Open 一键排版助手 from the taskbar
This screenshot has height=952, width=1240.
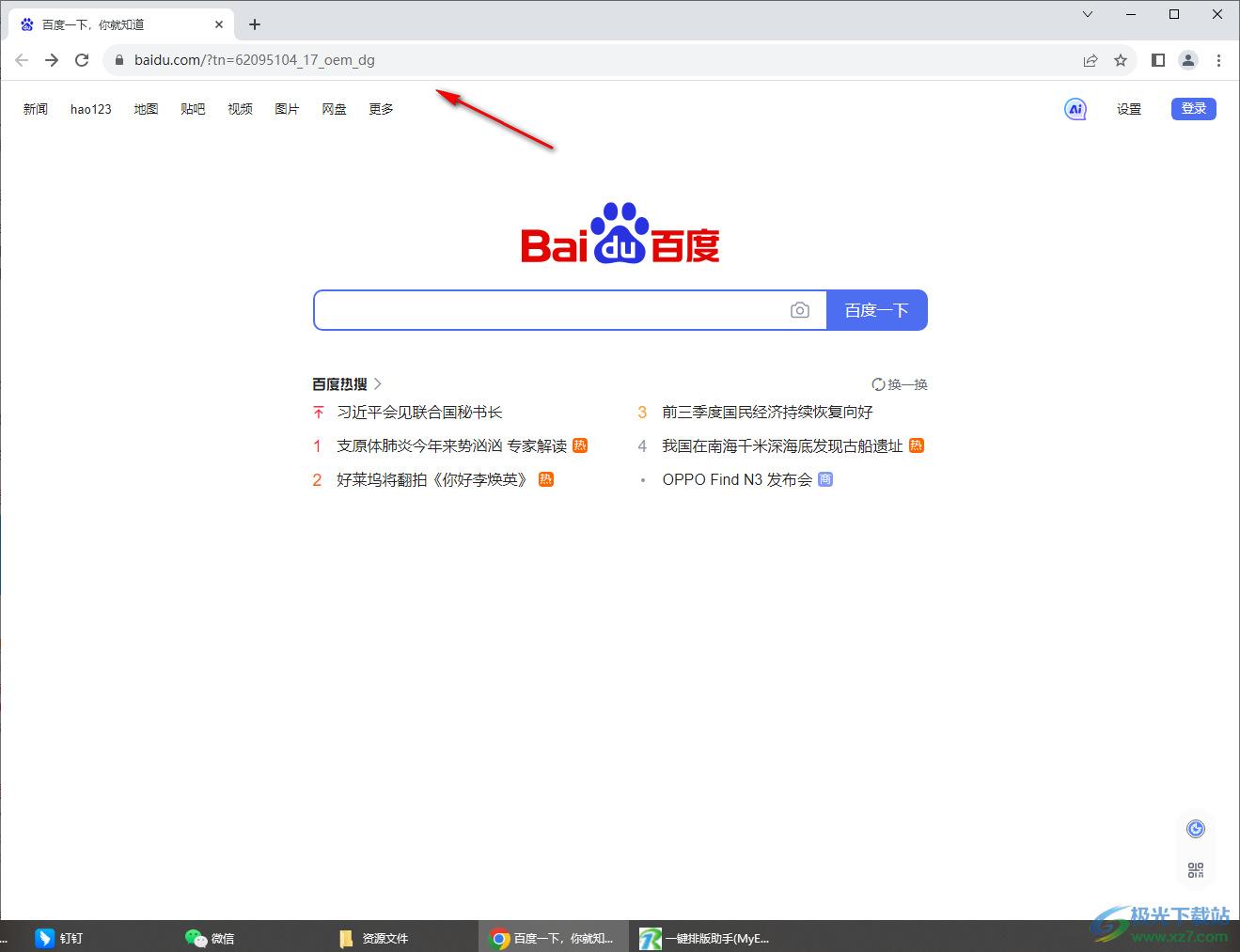pos(705,938)
